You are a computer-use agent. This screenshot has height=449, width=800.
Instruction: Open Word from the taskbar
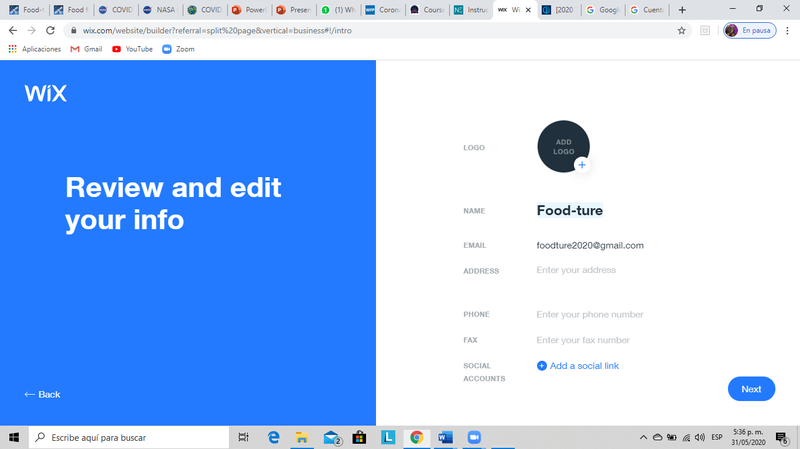pos(445,437)
